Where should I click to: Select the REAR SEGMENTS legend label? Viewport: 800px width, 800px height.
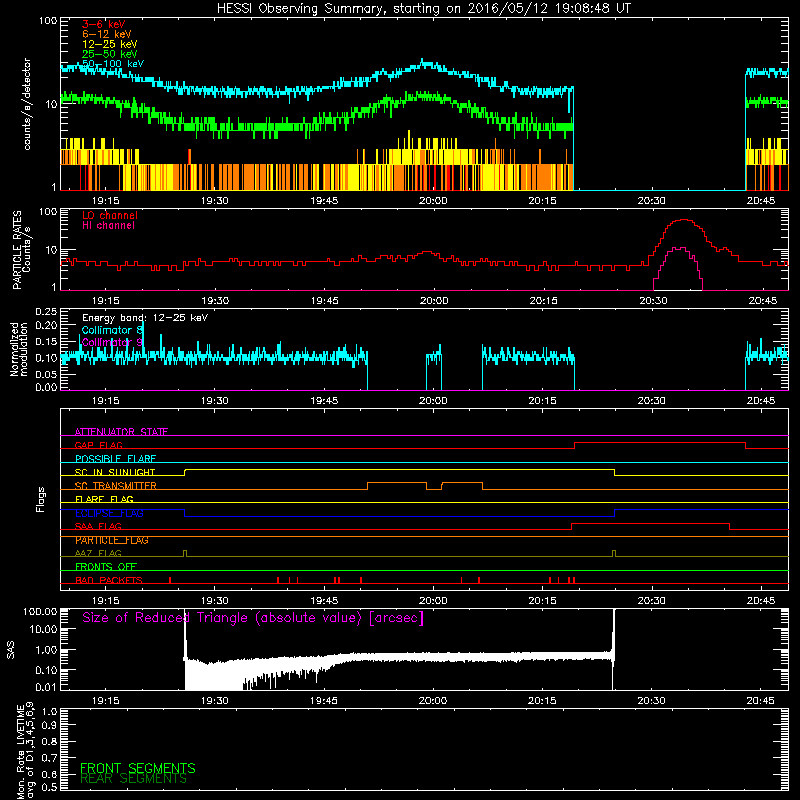(x=133, y=779)
